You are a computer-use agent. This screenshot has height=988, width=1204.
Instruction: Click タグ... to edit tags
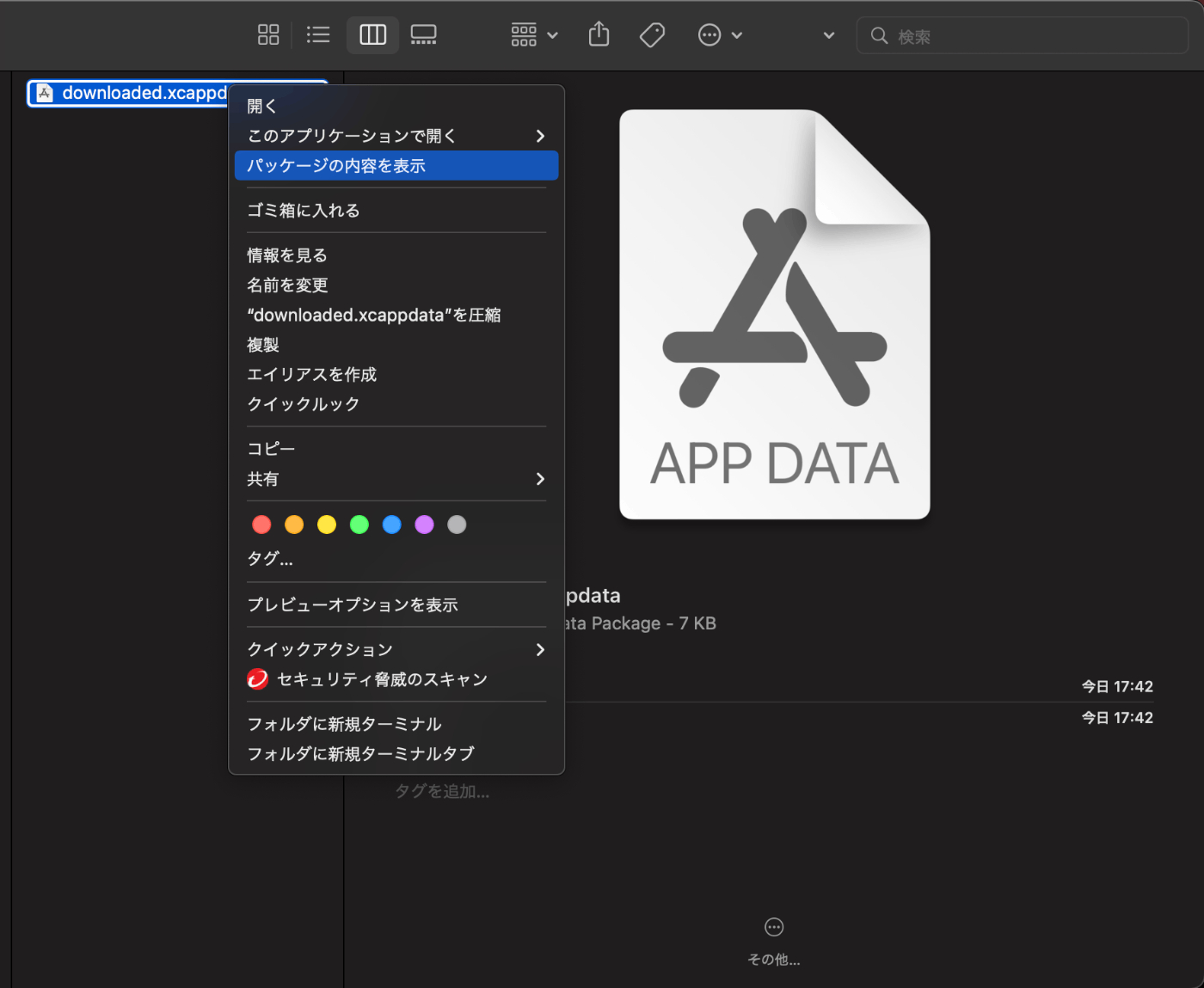(270, 559)
